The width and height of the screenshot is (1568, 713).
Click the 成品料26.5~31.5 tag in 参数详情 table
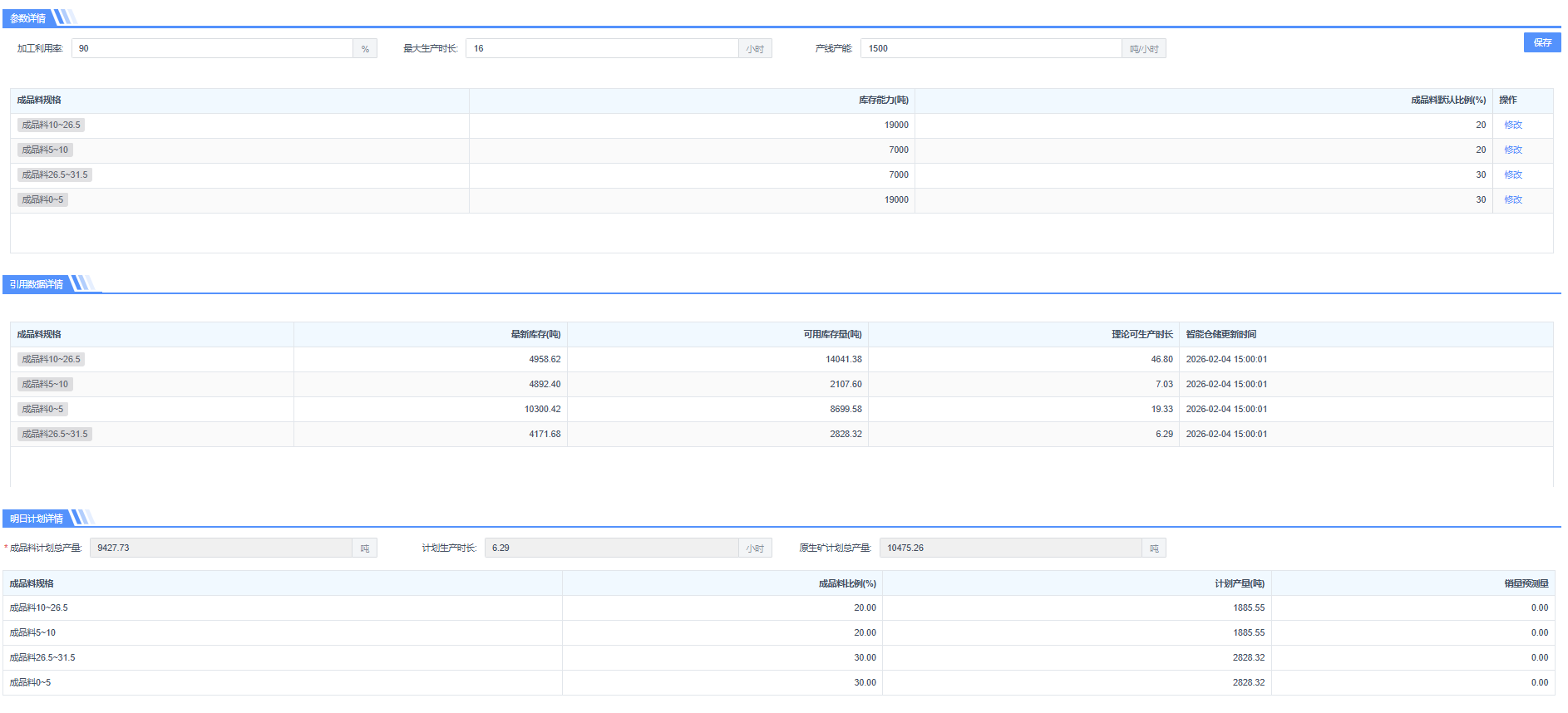[55, 175]
